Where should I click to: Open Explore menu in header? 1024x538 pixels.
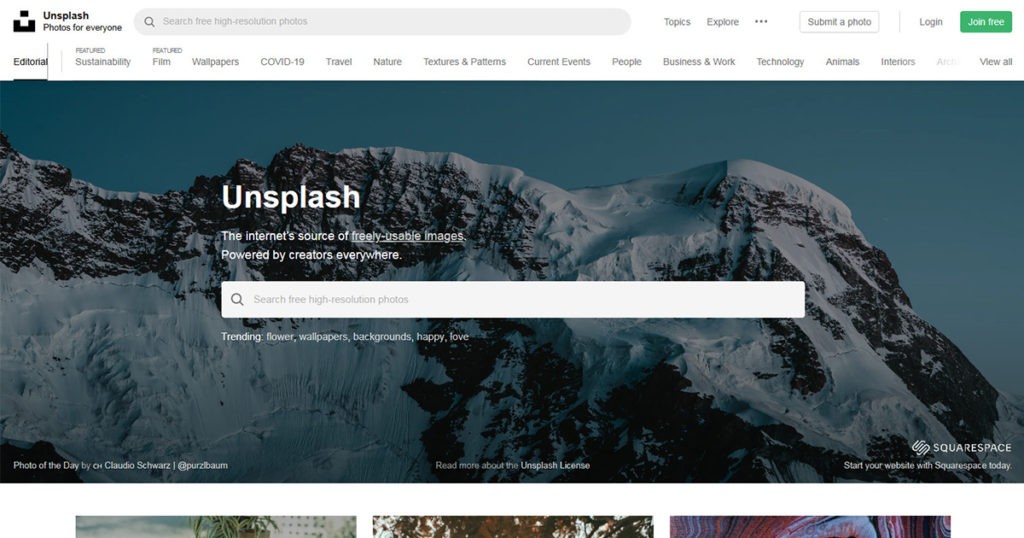coord(722,22)
